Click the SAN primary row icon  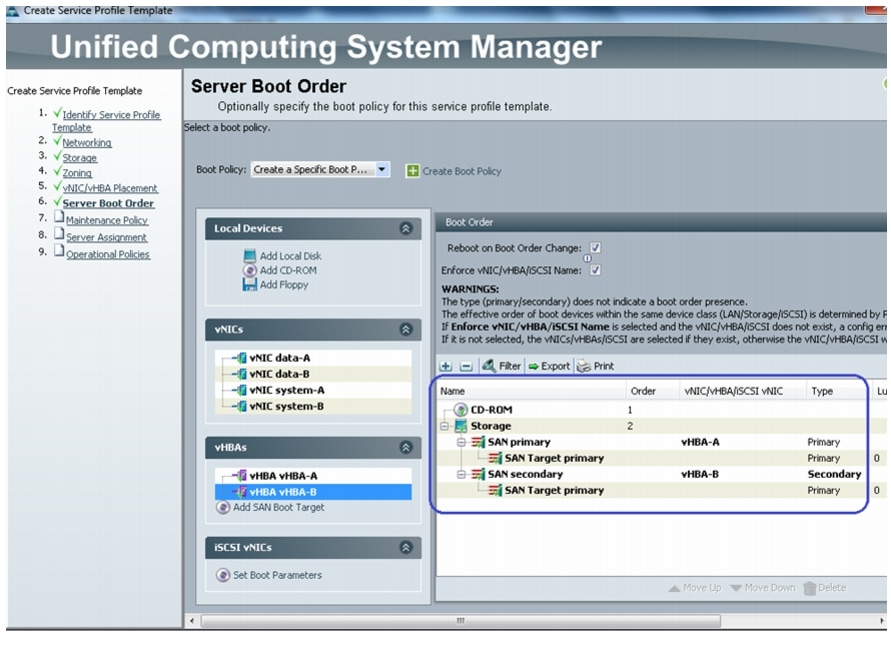(x=478, y=442)
